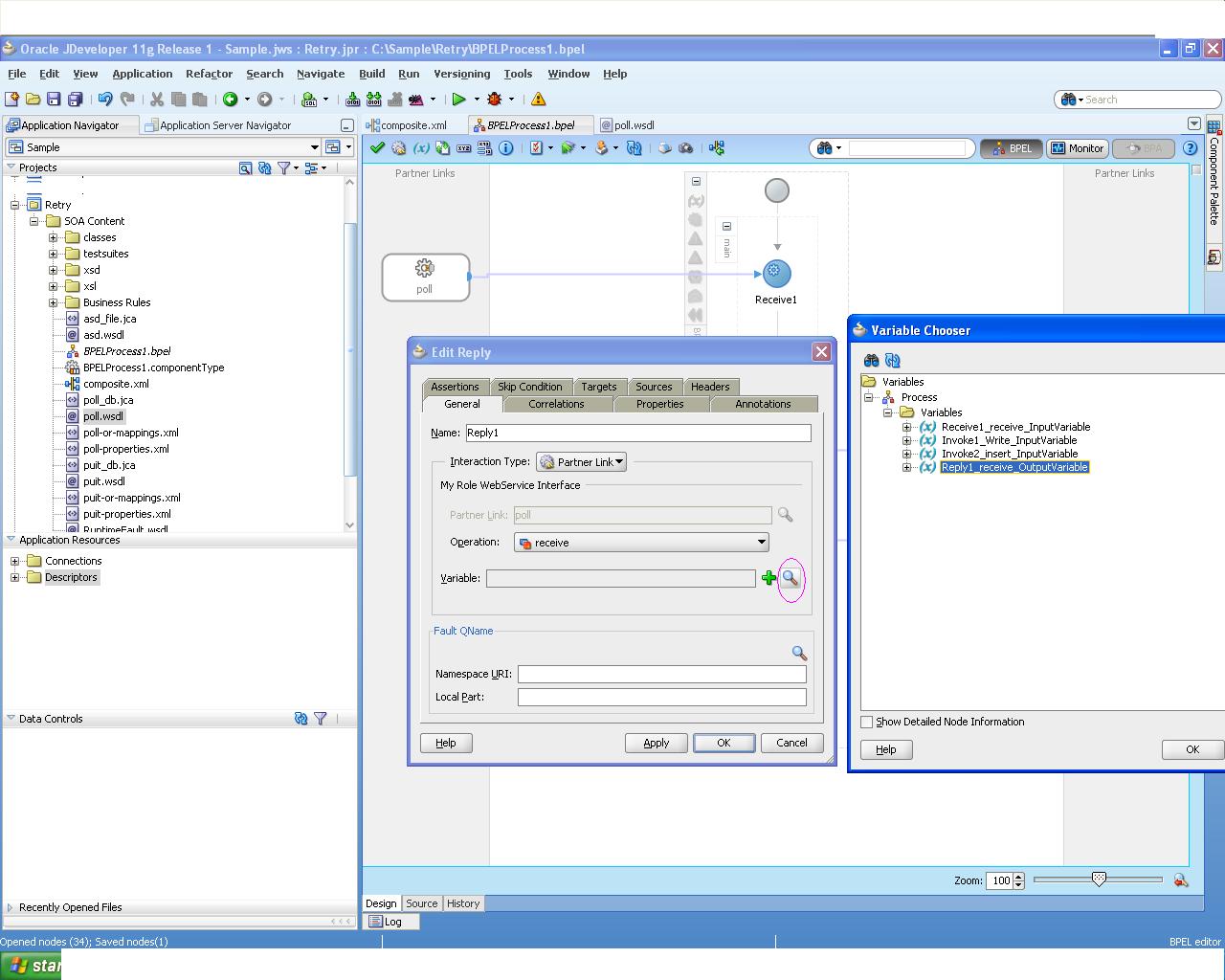Click OK in the Variable Chooser

click(x=1191, y=749)
